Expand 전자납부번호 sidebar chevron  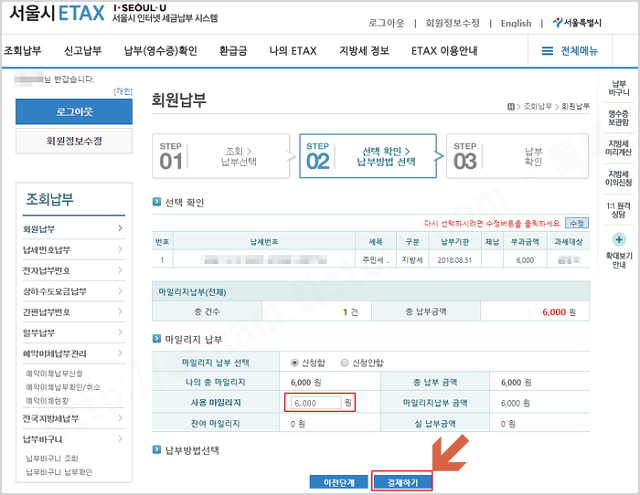click(x=120, y=270)
